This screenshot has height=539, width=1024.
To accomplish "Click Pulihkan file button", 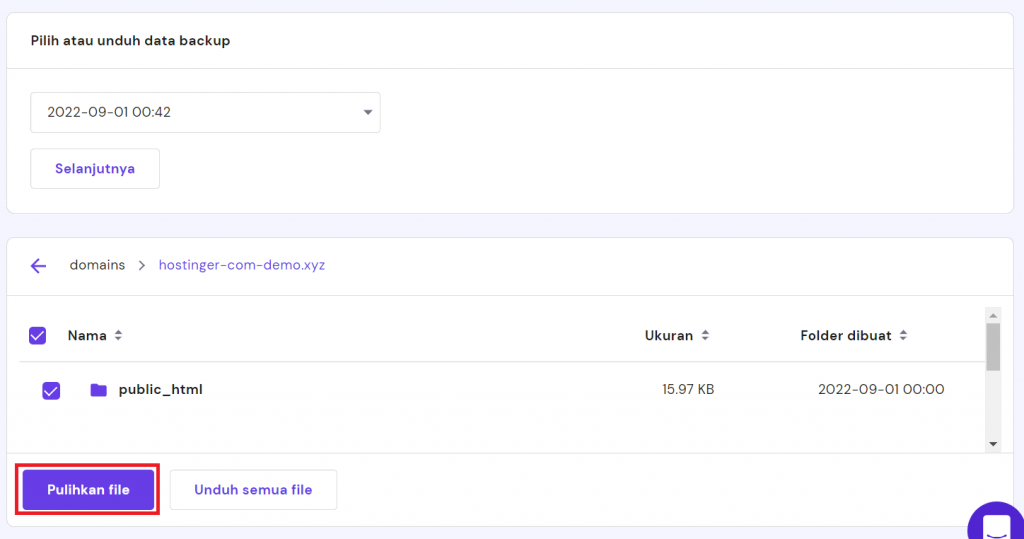I will [x=88, y=490].
